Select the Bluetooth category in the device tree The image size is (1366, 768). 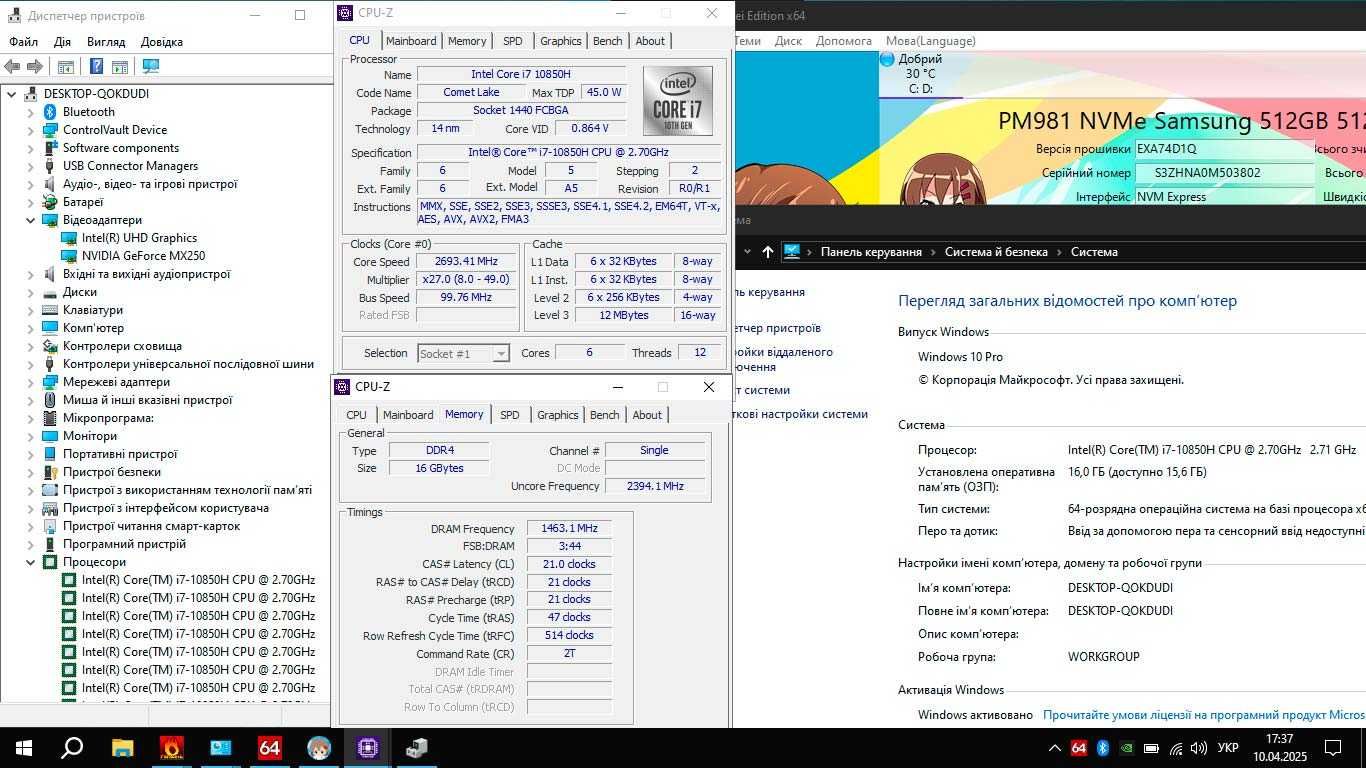(88, 112)
